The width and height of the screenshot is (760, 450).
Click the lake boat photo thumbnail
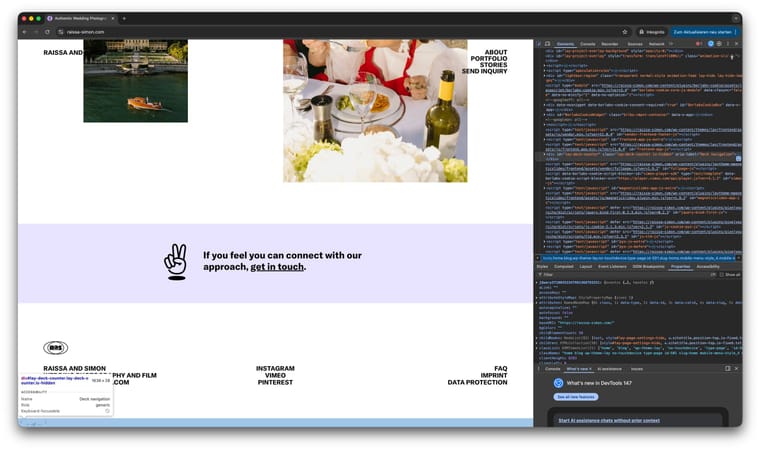coord(136,80)
